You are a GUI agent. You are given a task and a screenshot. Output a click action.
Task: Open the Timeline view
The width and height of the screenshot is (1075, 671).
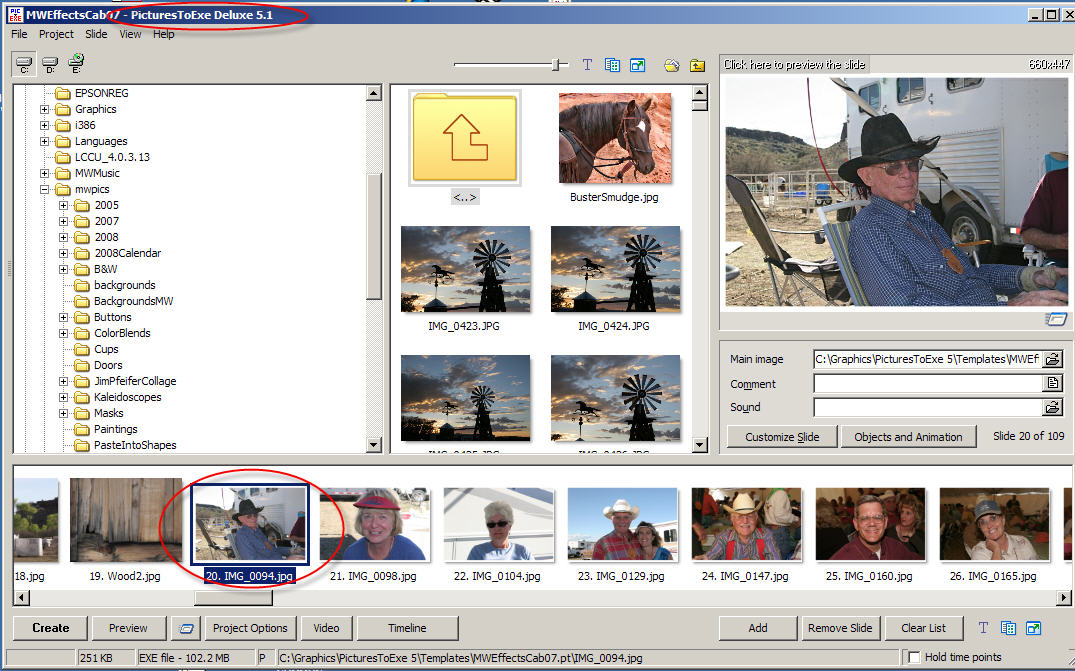[407, 628]
